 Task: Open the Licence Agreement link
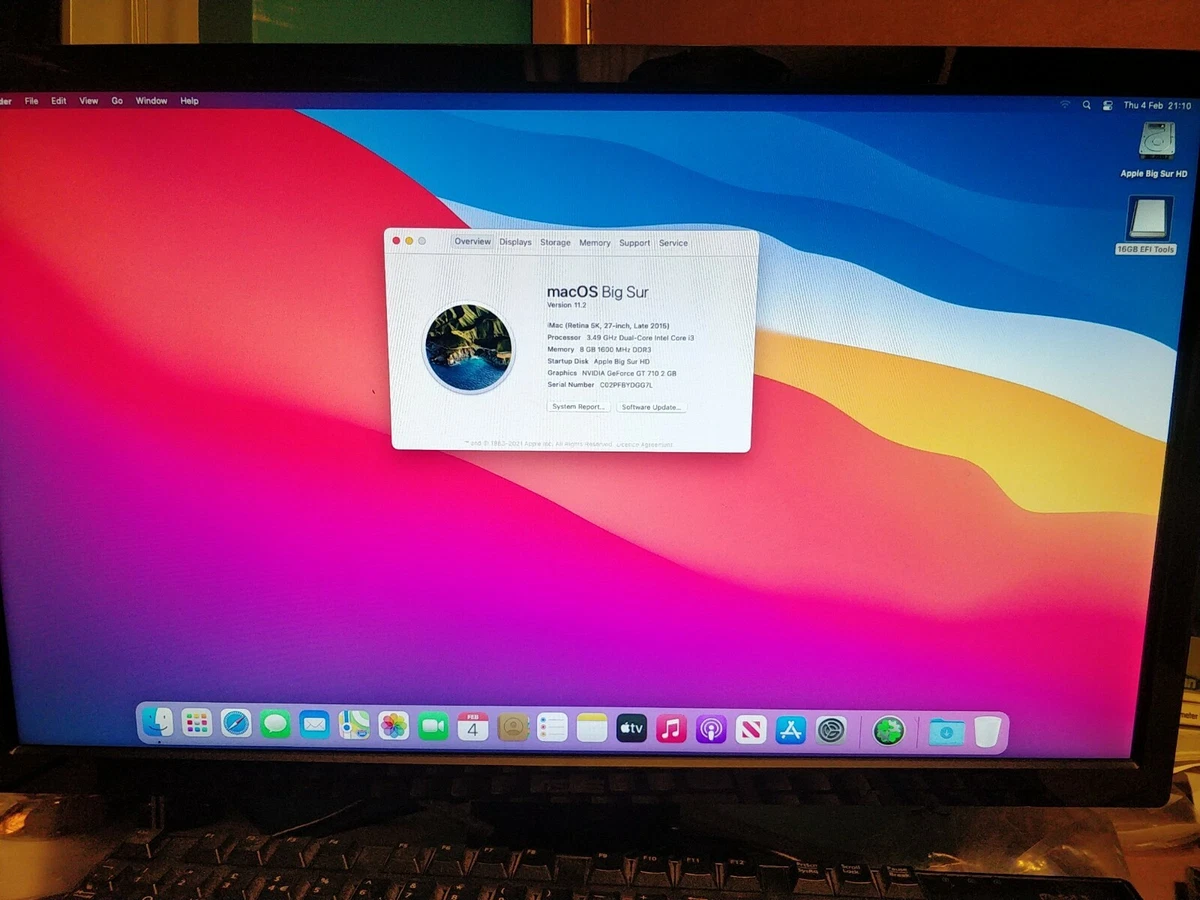[645, 444]
